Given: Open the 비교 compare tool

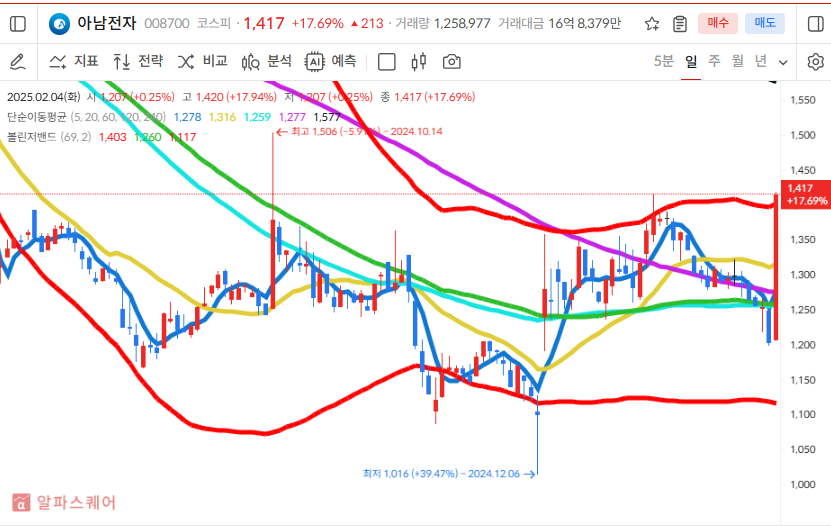Looking at the screenshot, I should click(x=202, y=61).
